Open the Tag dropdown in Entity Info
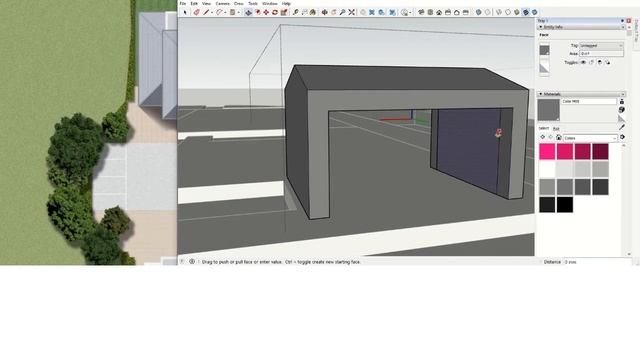Image resolution: width=640 pixels, height=360 pixels. pyautogui.click(x=601, y=46)
